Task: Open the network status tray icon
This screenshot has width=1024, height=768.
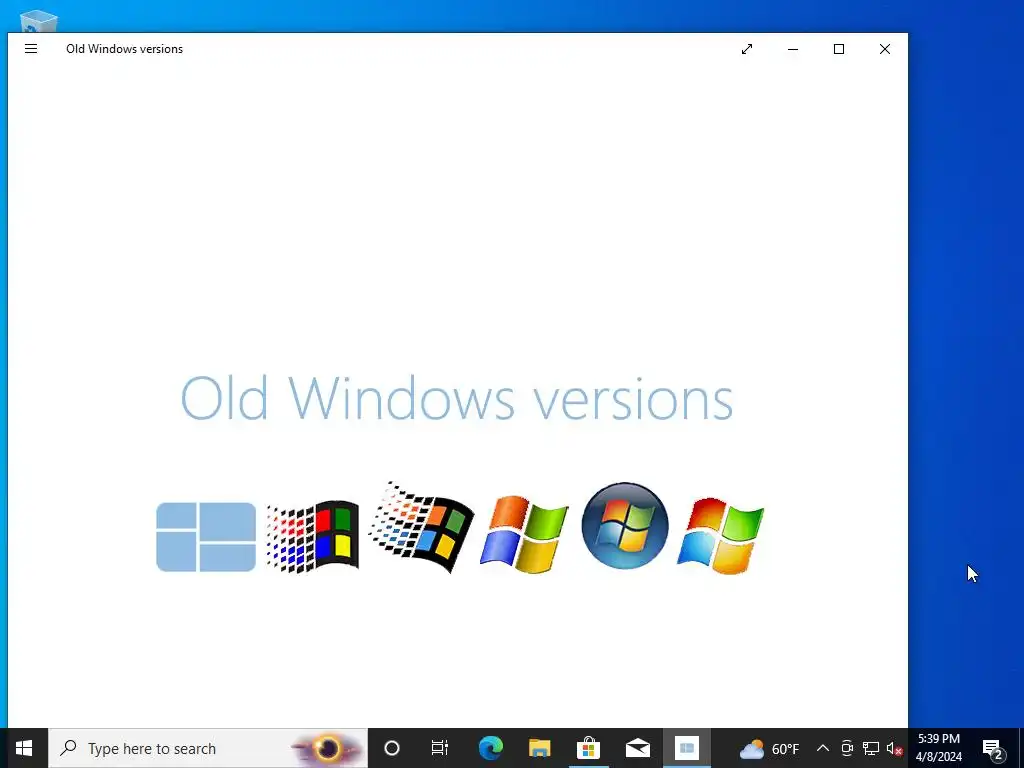Action: 871,748
